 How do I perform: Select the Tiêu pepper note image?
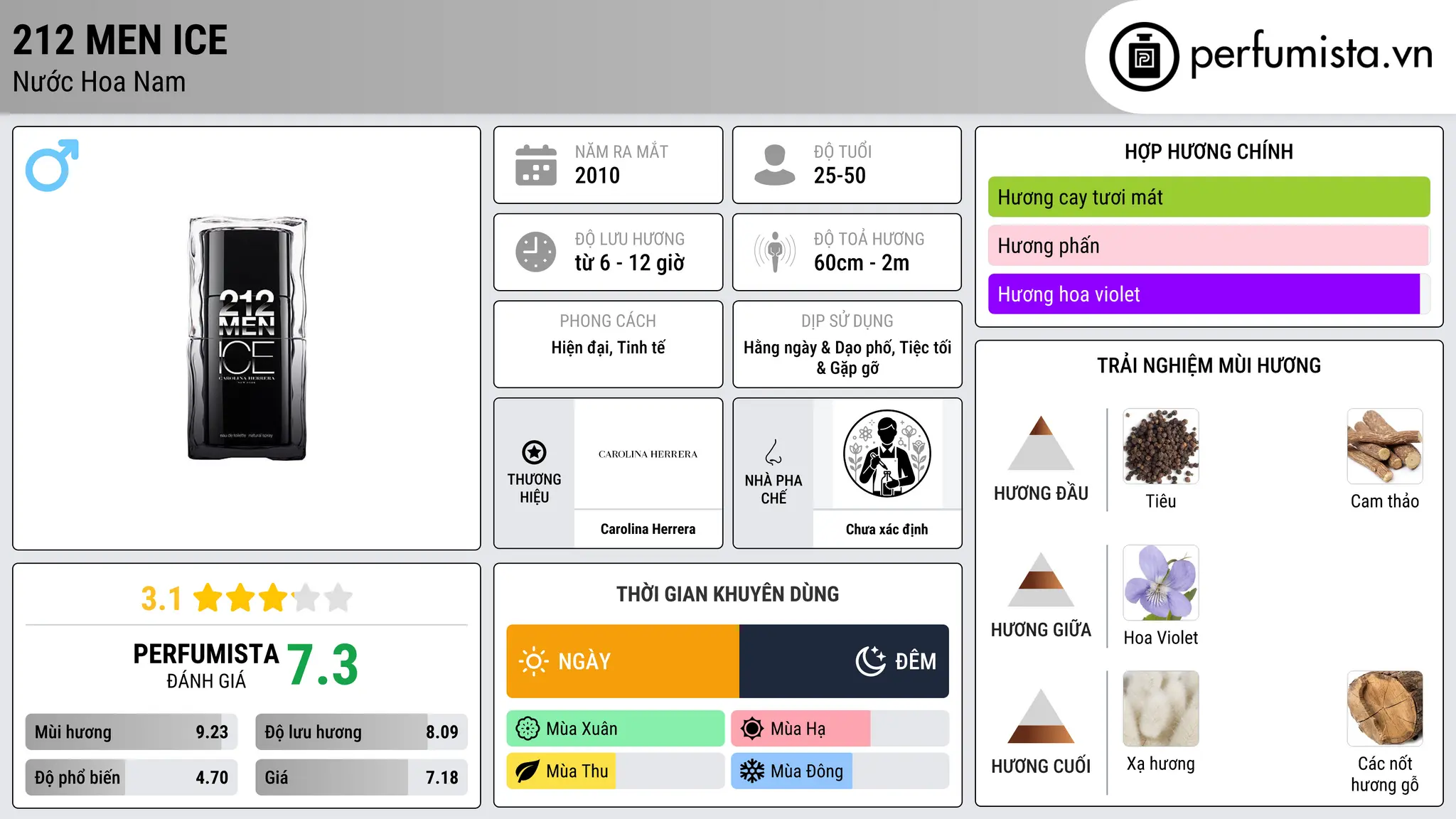click(1161, 446)
